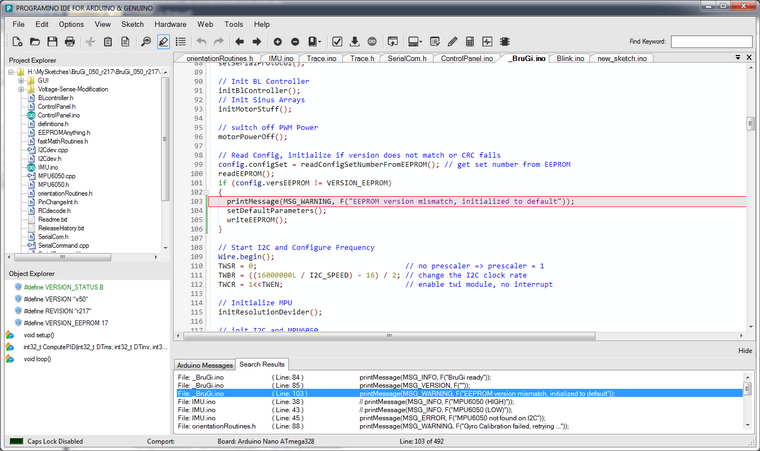
Task: Select RCdecode.h in the project tree
Action: 54,210
